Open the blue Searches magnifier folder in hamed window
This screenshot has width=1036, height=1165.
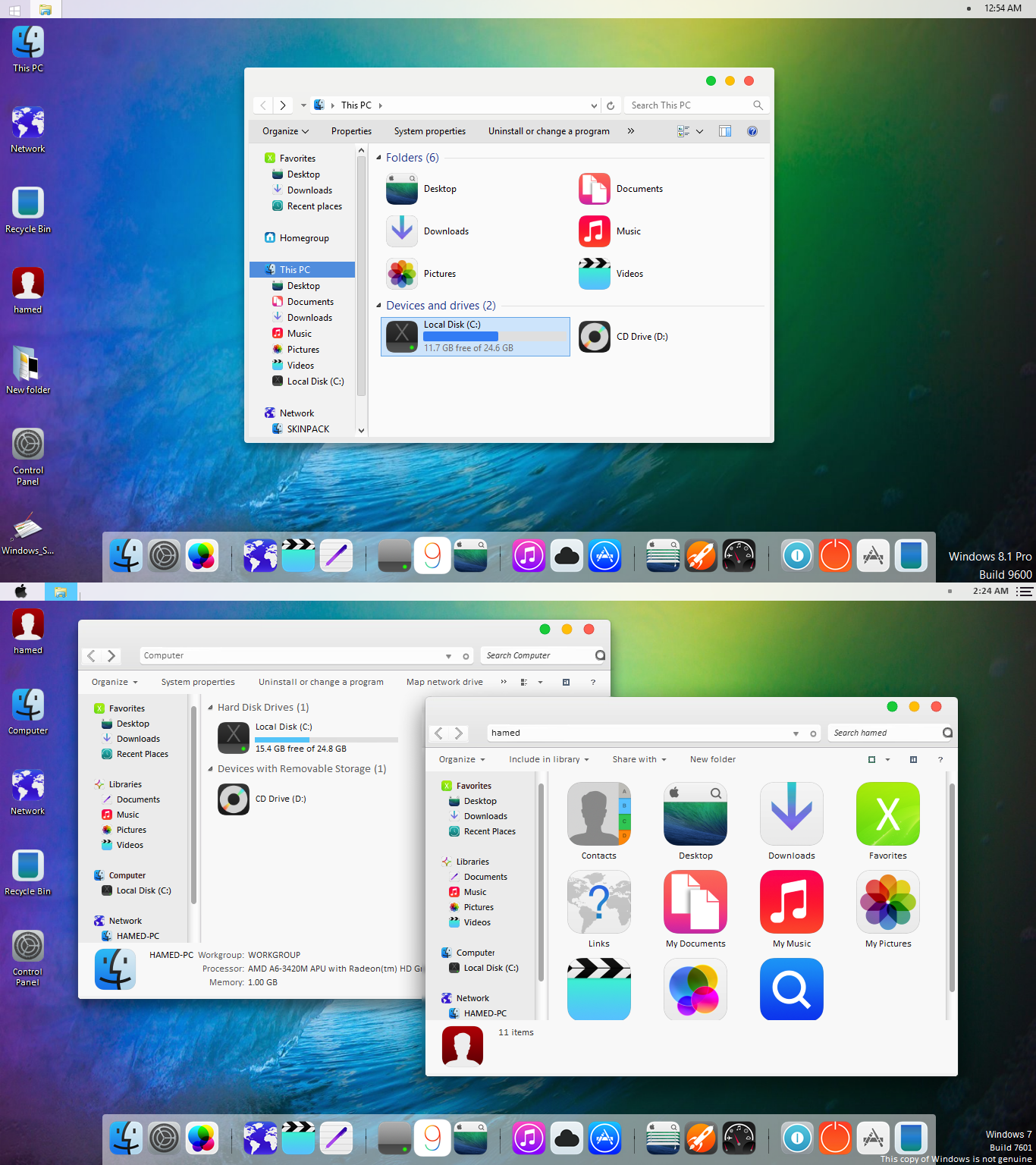point(792,989)
